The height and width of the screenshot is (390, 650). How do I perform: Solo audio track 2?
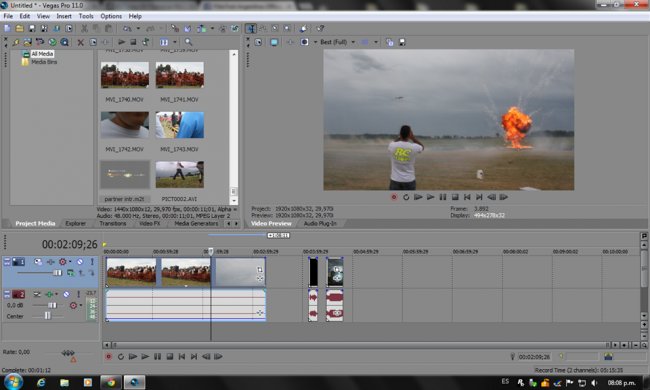point(78,294)
